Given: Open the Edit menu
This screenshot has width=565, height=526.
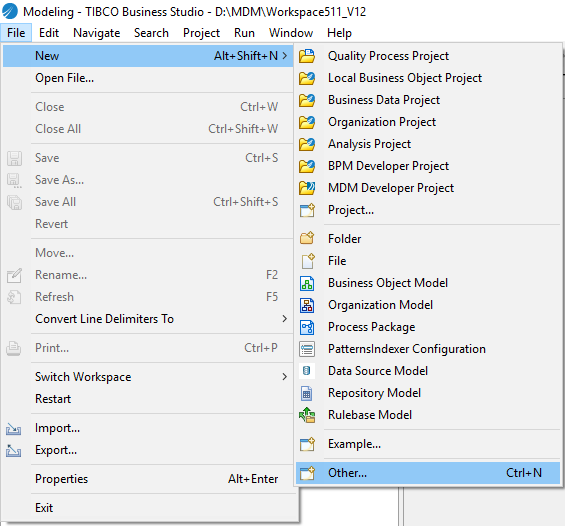Looking at the screenshot, I should [49, 33].
